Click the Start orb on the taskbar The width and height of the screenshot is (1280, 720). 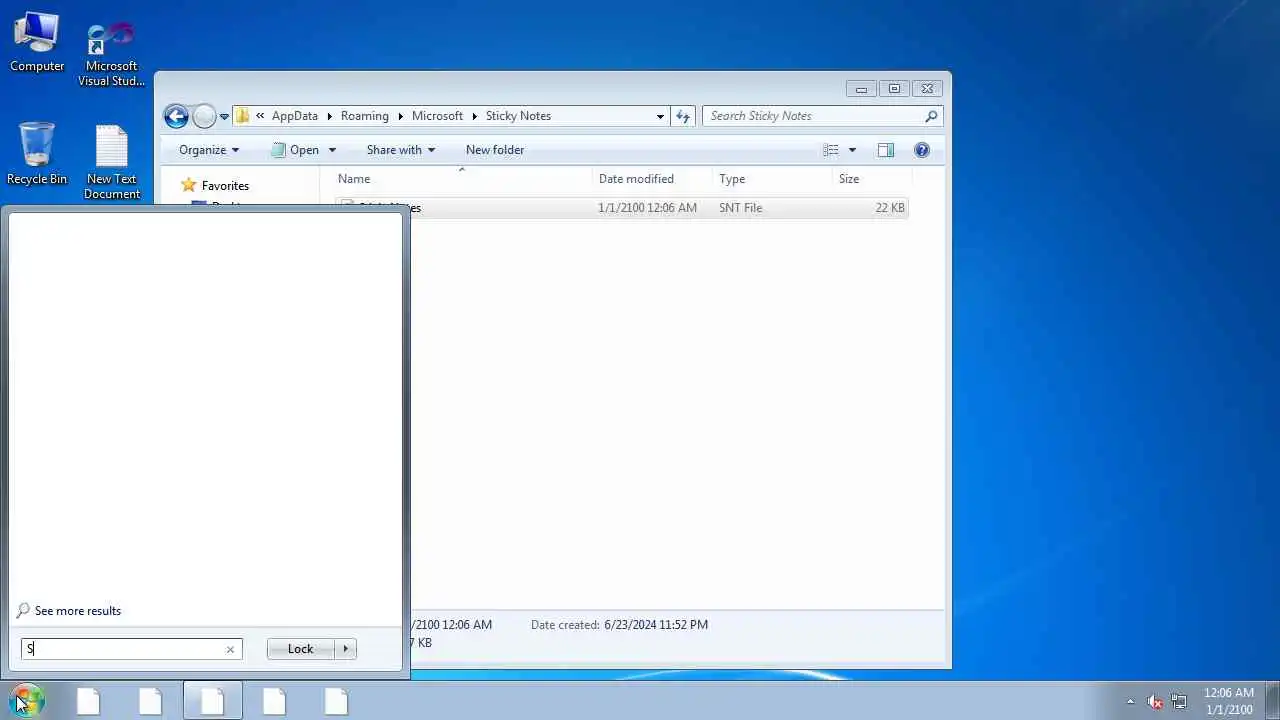pyautogui.click(x=26, y=700)
